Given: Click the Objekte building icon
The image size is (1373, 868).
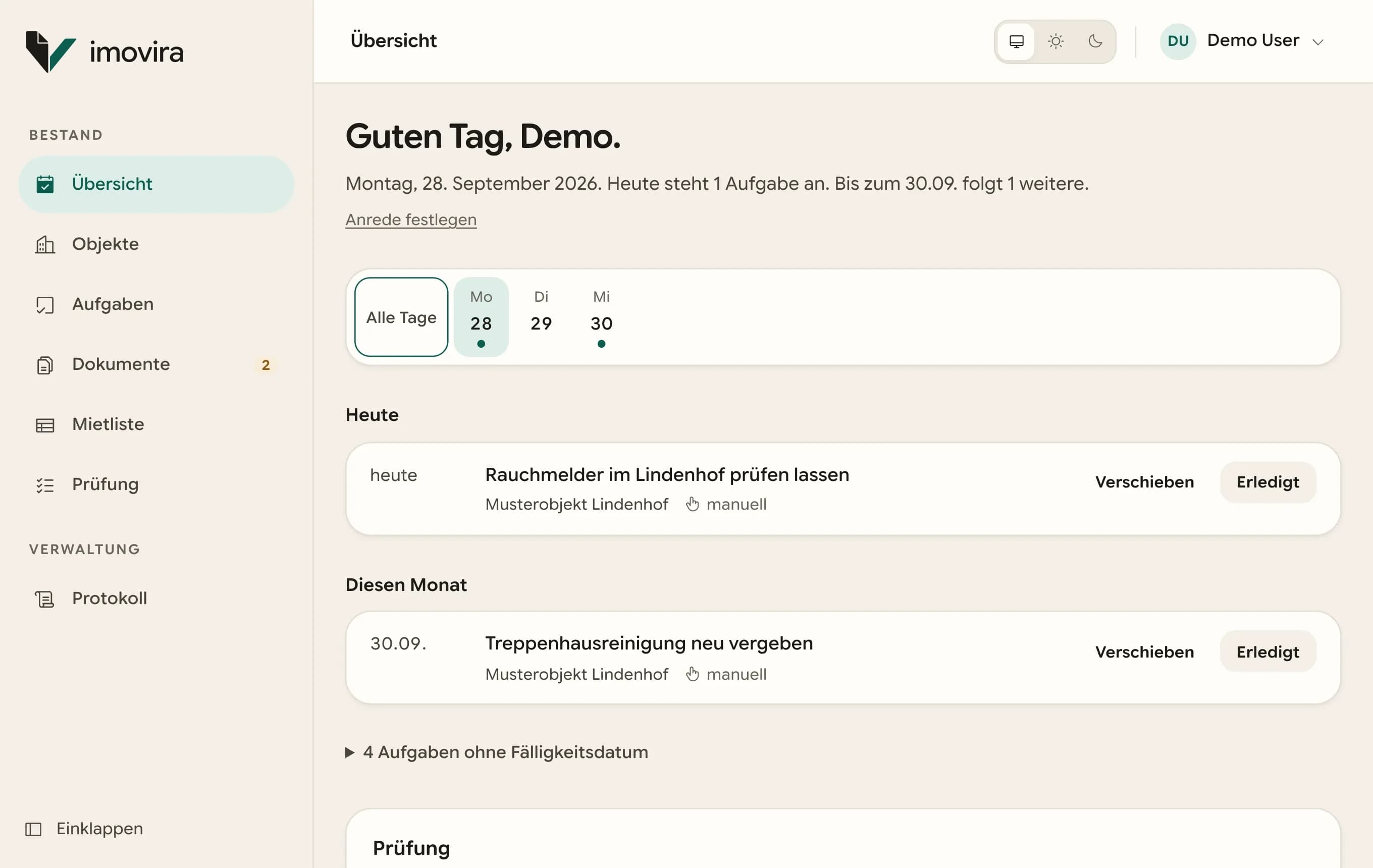Looking at the screenshot, I should tap(45, 244).
